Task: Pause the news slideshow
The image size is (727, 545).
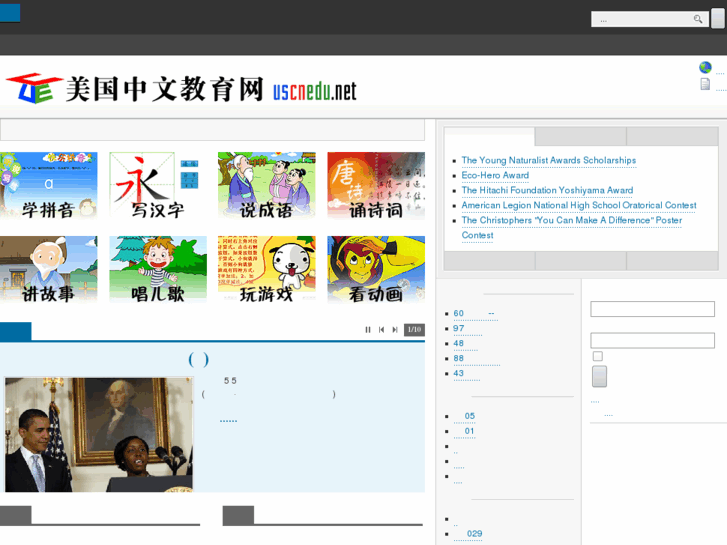Action: click(368, 330)
